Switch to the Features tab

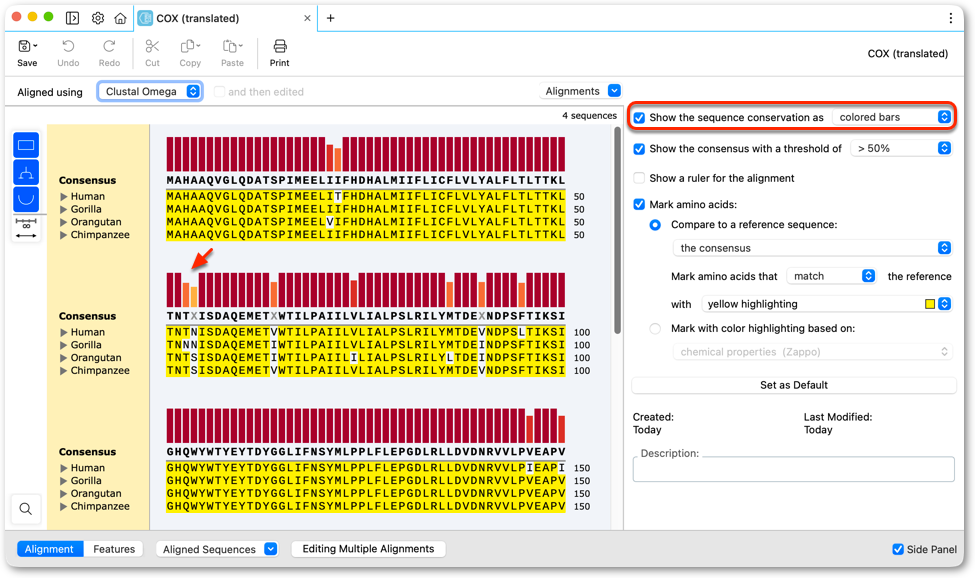(x=114, y=549)
